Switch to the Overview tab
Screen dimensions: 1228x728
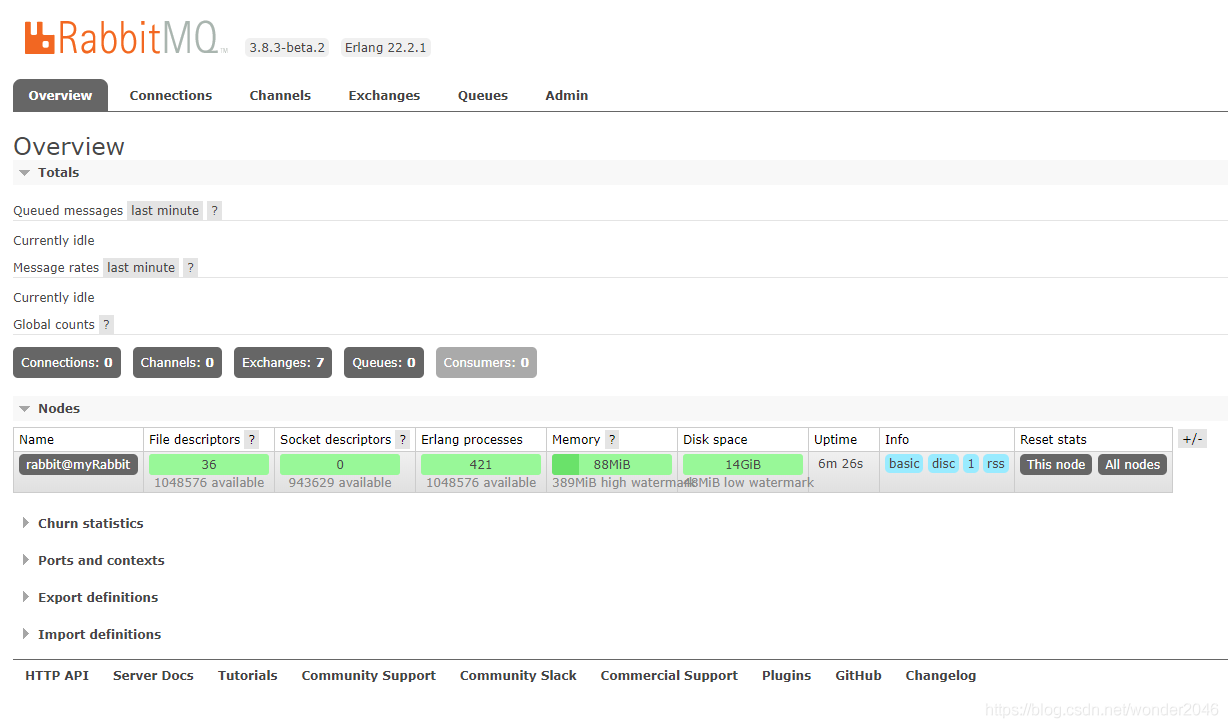click(x=60, y=96)
